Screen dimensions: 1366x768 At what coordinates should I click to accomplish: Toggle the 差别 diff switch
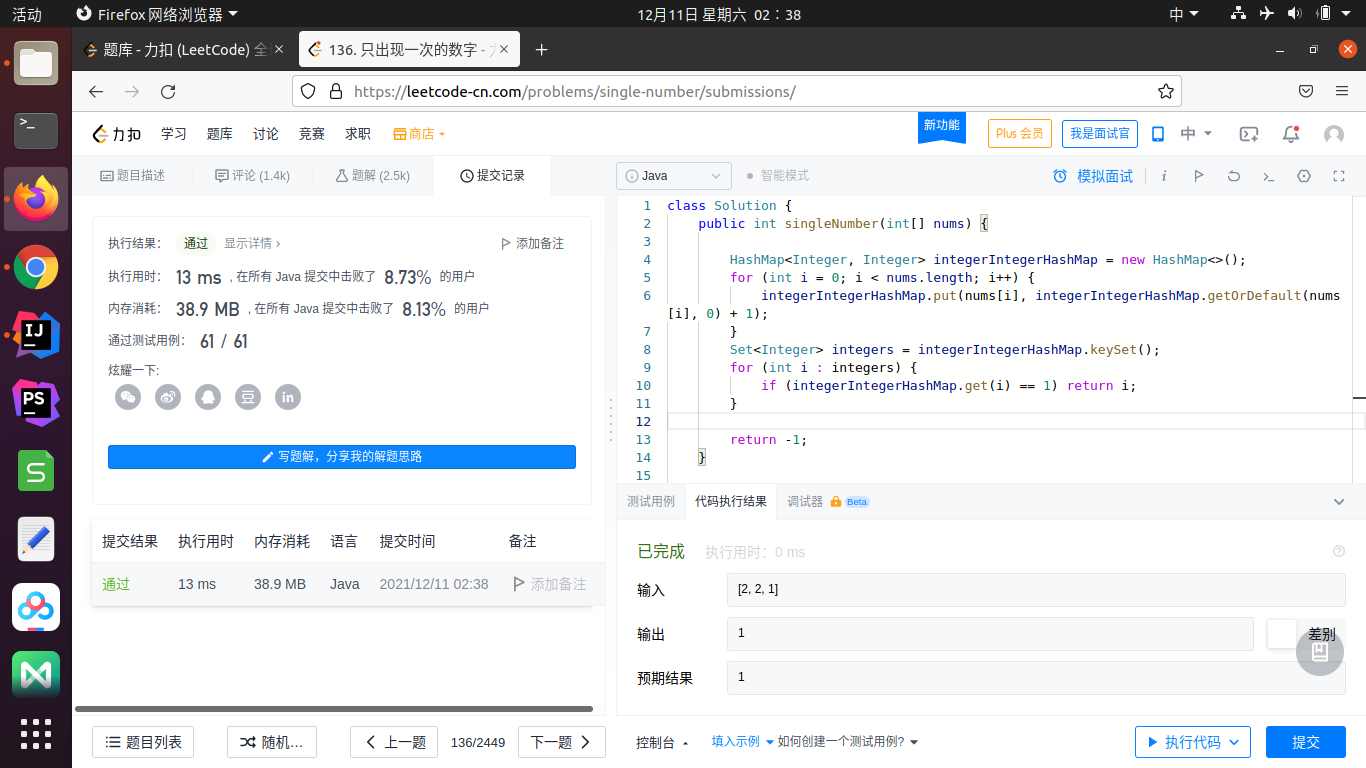coord(1282,634)
